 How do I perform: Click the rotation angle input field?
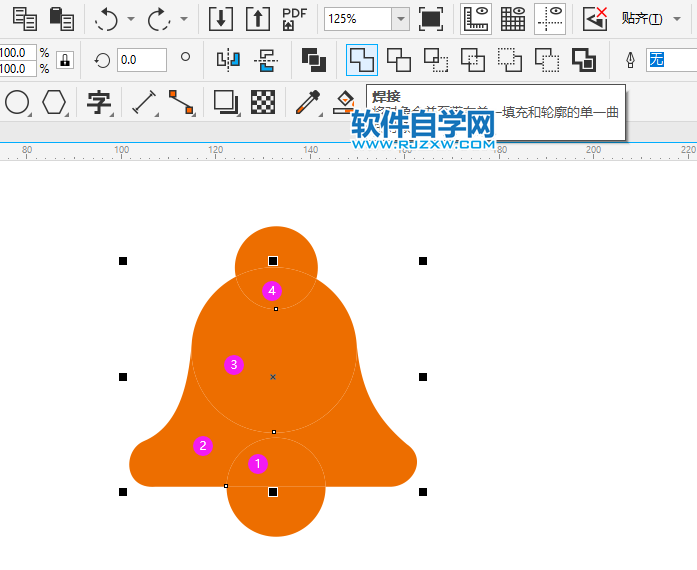[x=142, y=60]
